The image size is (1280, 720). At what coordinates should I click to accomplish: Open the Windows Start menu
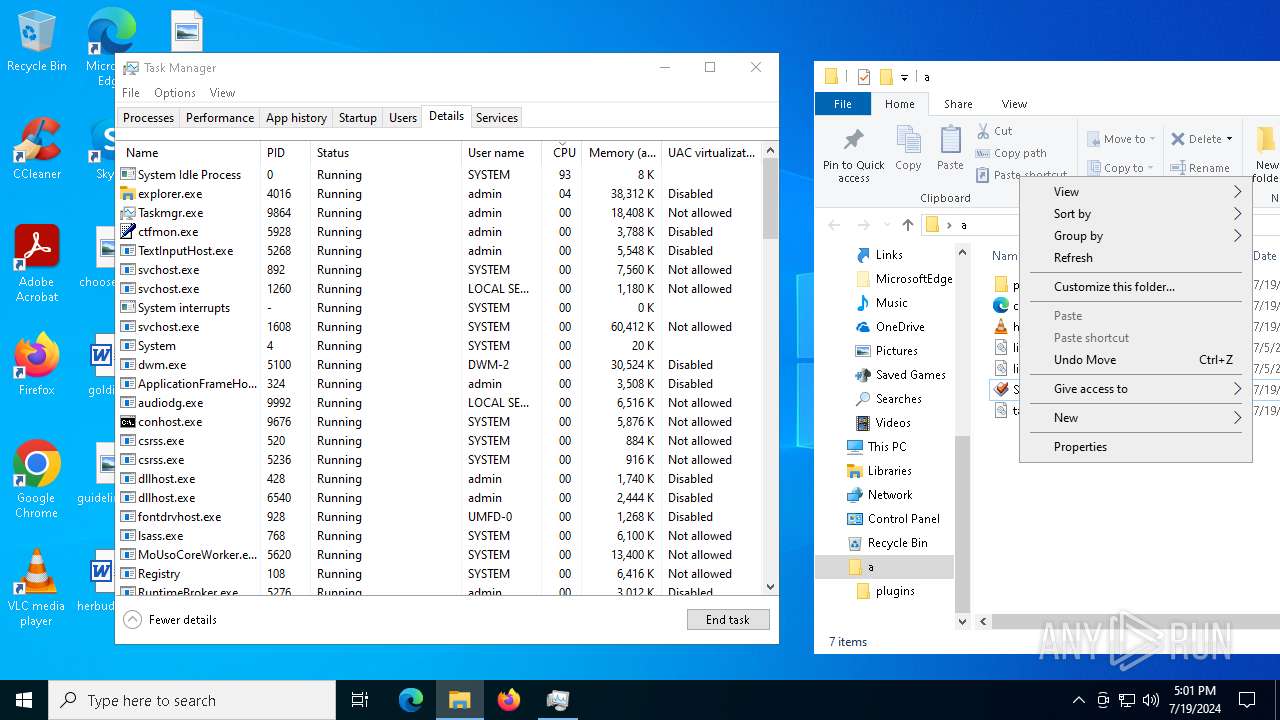[24, 700]
